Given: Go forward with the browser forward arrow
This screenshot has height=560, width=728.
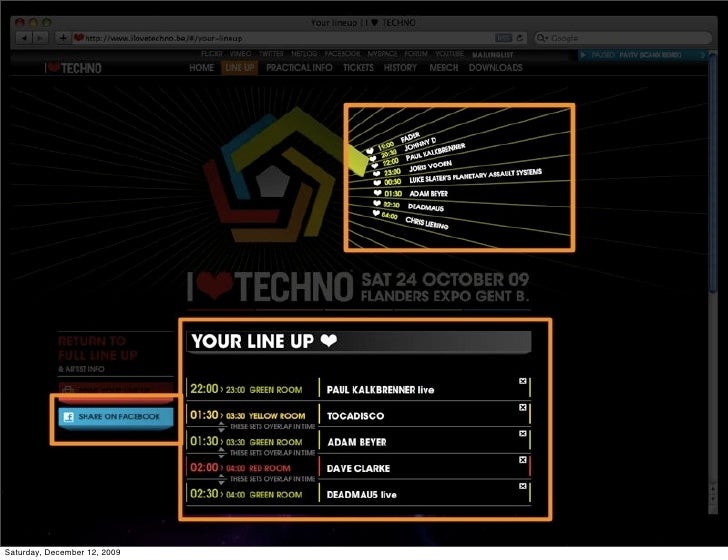Looking at the screenshot, I should pos(40,38).
